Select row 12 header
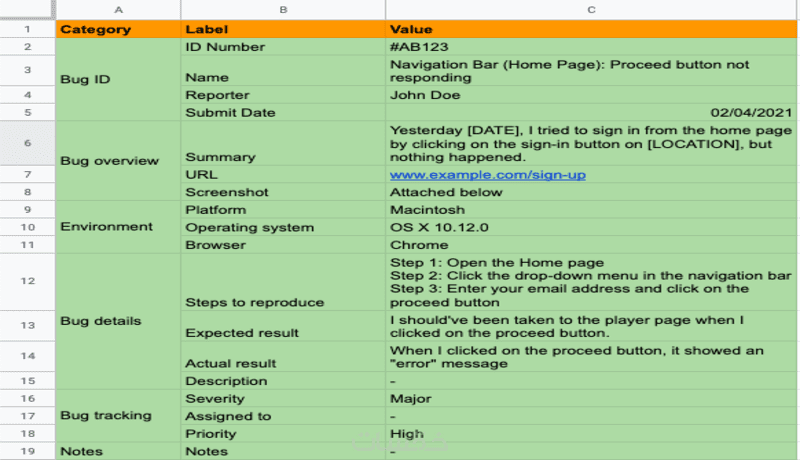This screenshot has height=460, width=800. pos(28,281)
